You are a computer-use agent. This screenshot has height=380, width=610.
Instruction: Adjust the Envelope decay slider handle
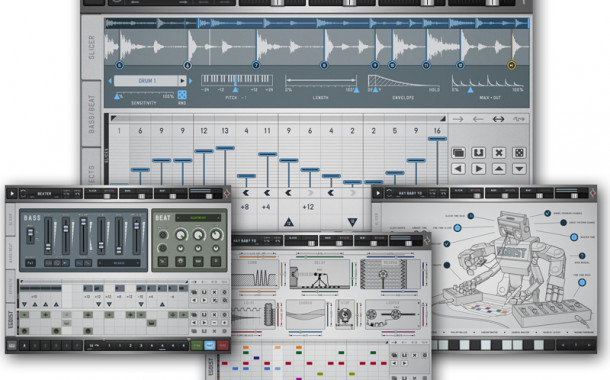[375, 90]
